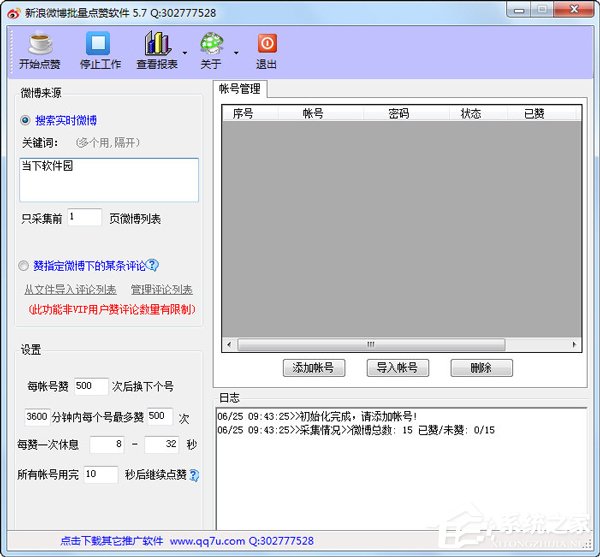Click the maximum rest seconds field 32
This screenshot has height=557, width=600.
(161, 445)
